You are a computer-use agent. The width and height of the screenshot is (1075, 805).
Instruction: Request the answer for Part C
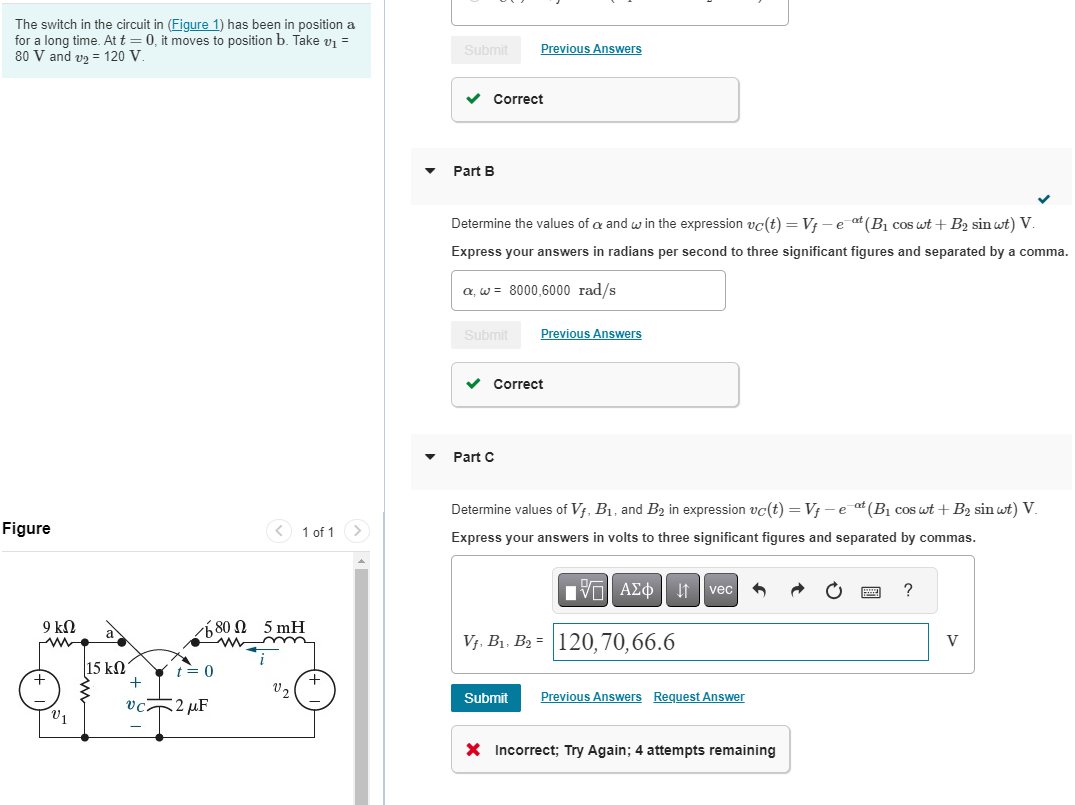[699, 696]
